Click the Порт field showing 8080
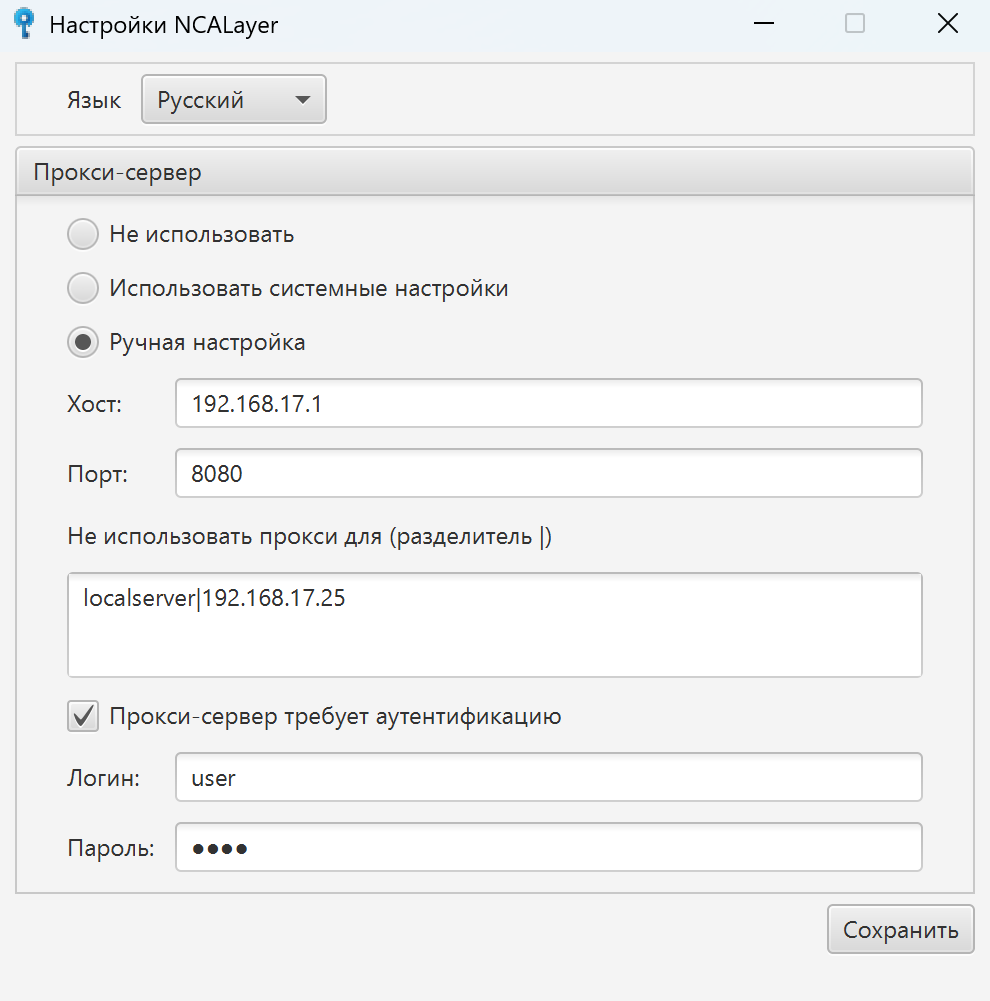This screenshot has height=1001, width=990. (x=549, y=473)
